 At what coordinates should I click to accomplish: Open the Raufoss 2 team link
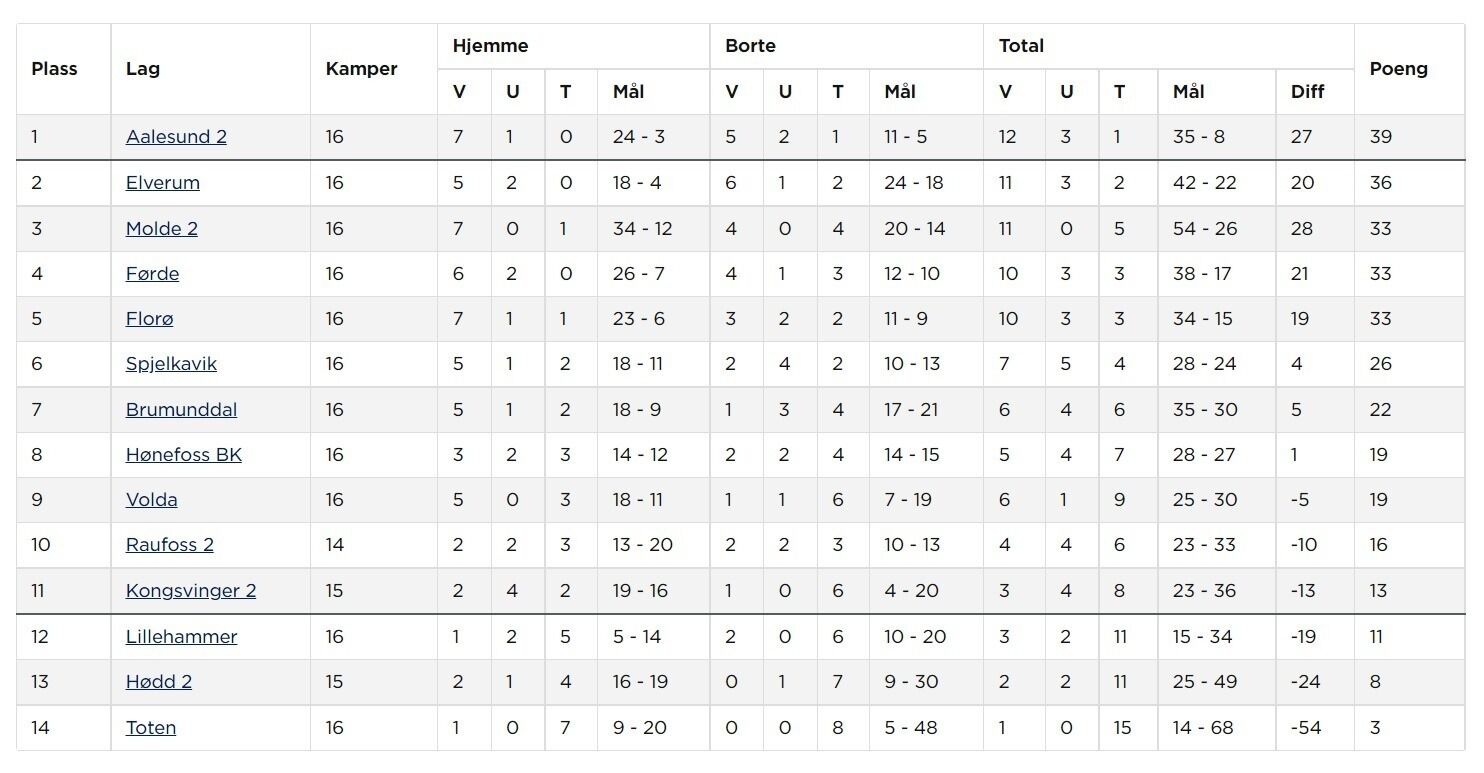[170, 545]
